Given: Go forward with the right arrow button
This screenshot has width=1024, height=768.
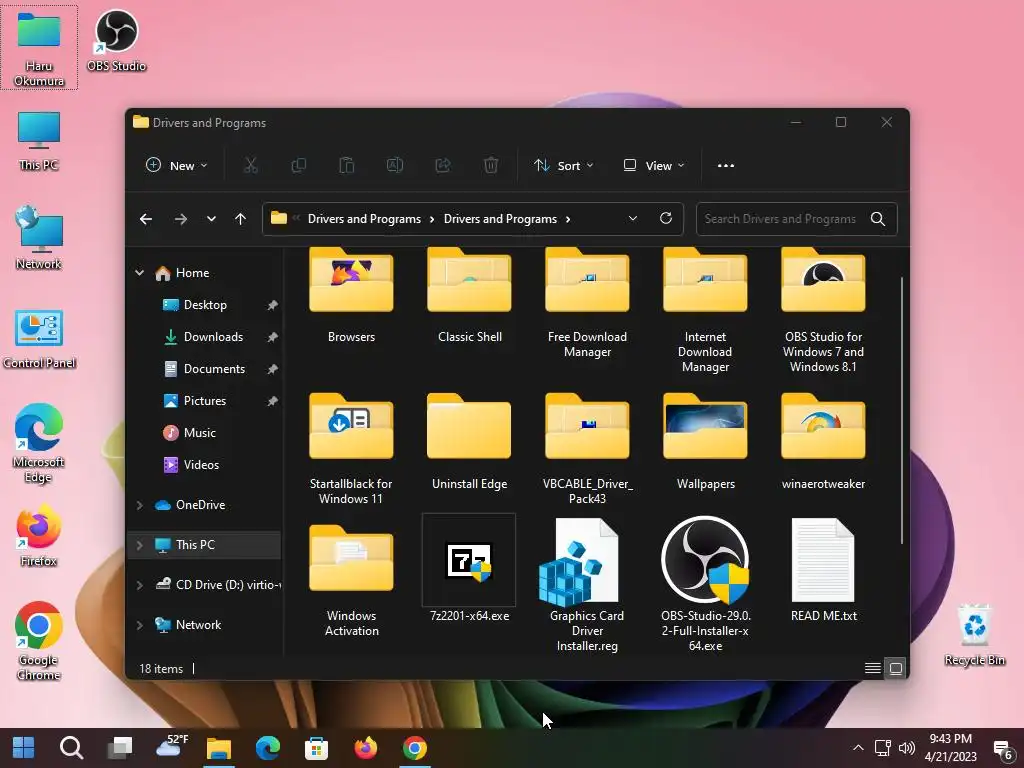Looking at the screenshot, I should pyautogui.click(x=181, y=219).
